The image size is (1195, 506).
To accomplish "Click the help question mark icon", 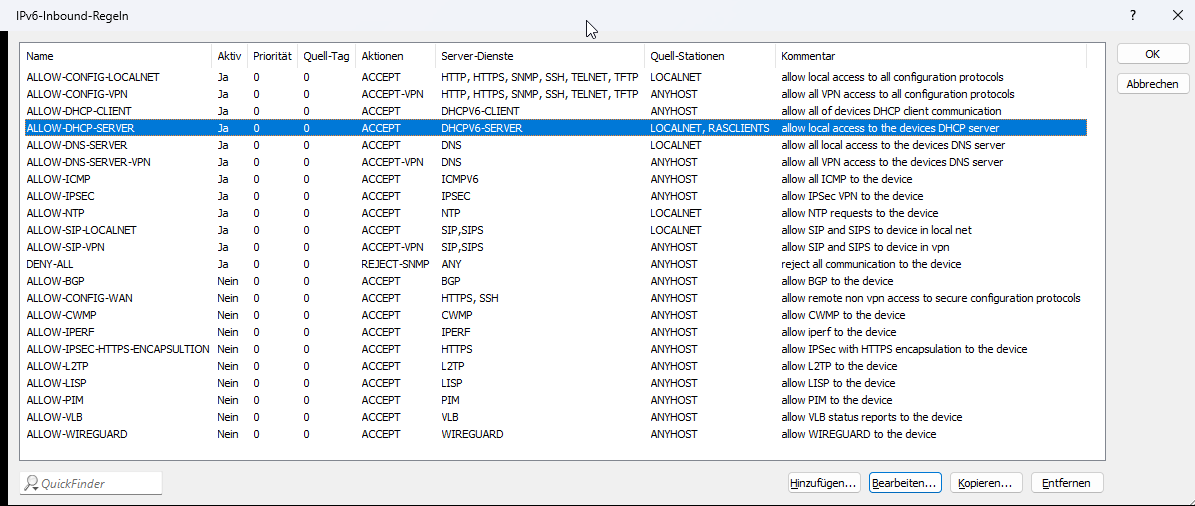I will [x=1133, y=16].
